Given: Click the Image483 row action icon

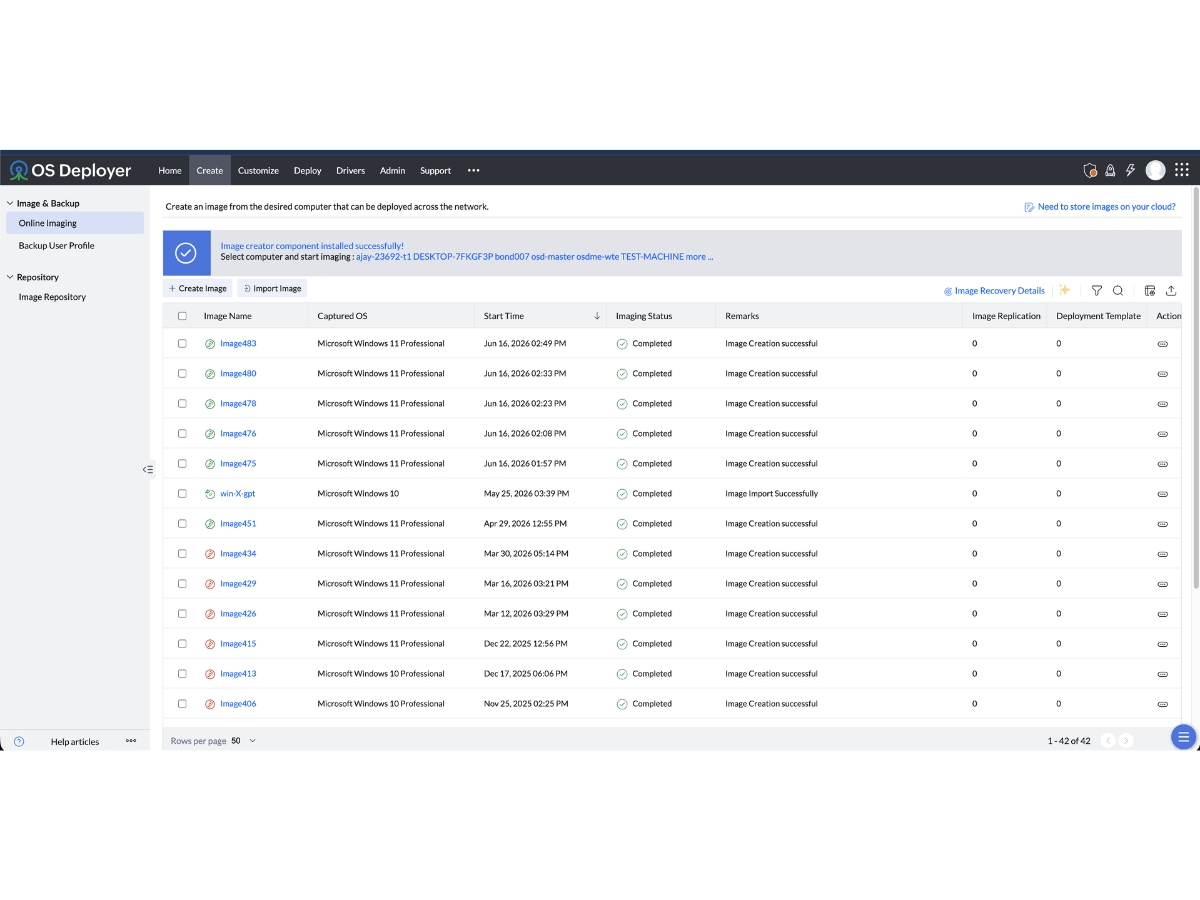Looking at the screenshot, I should click(1162, 343).
